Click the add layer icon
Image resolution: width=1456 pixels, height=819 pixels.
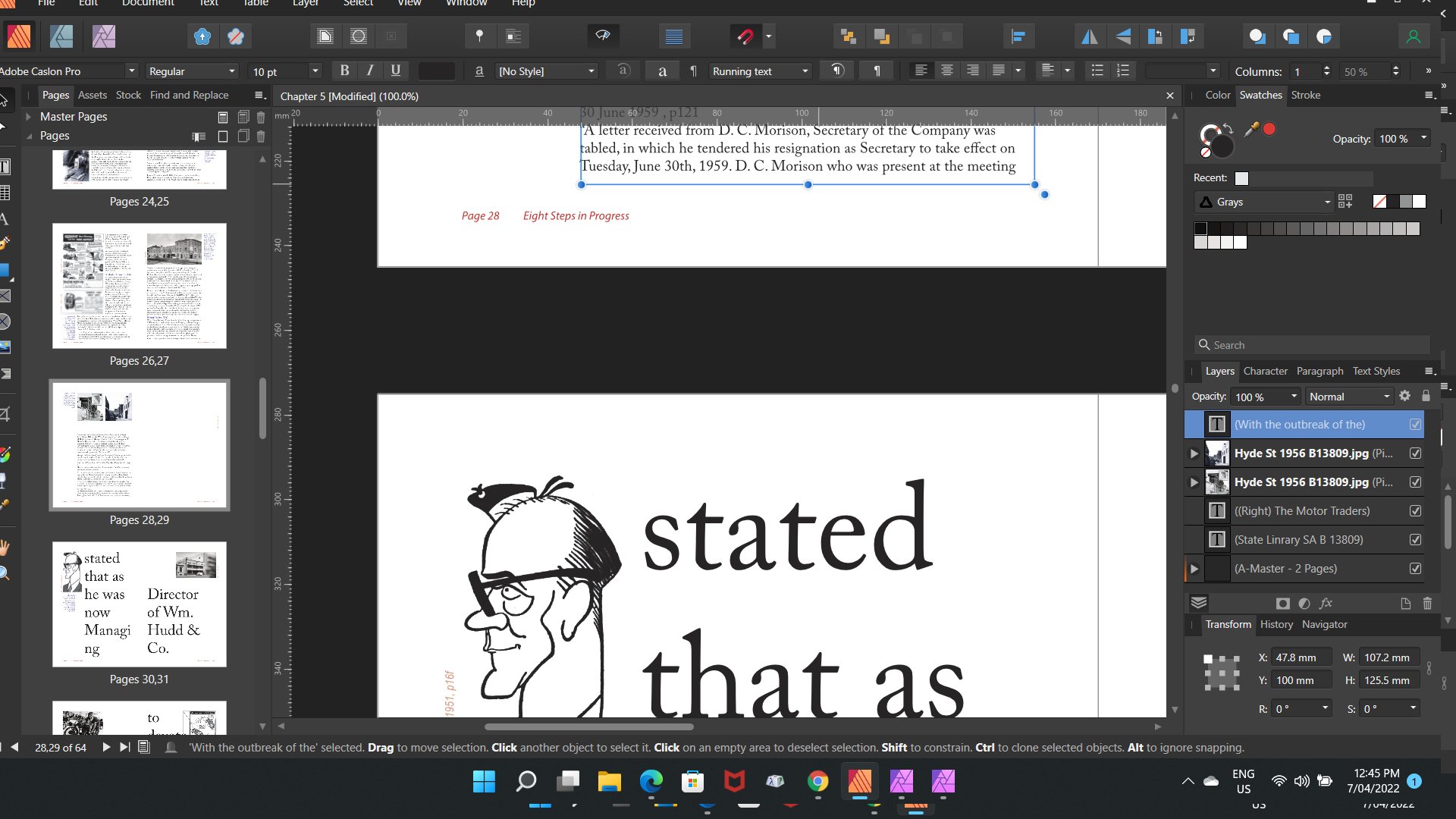1405,604
